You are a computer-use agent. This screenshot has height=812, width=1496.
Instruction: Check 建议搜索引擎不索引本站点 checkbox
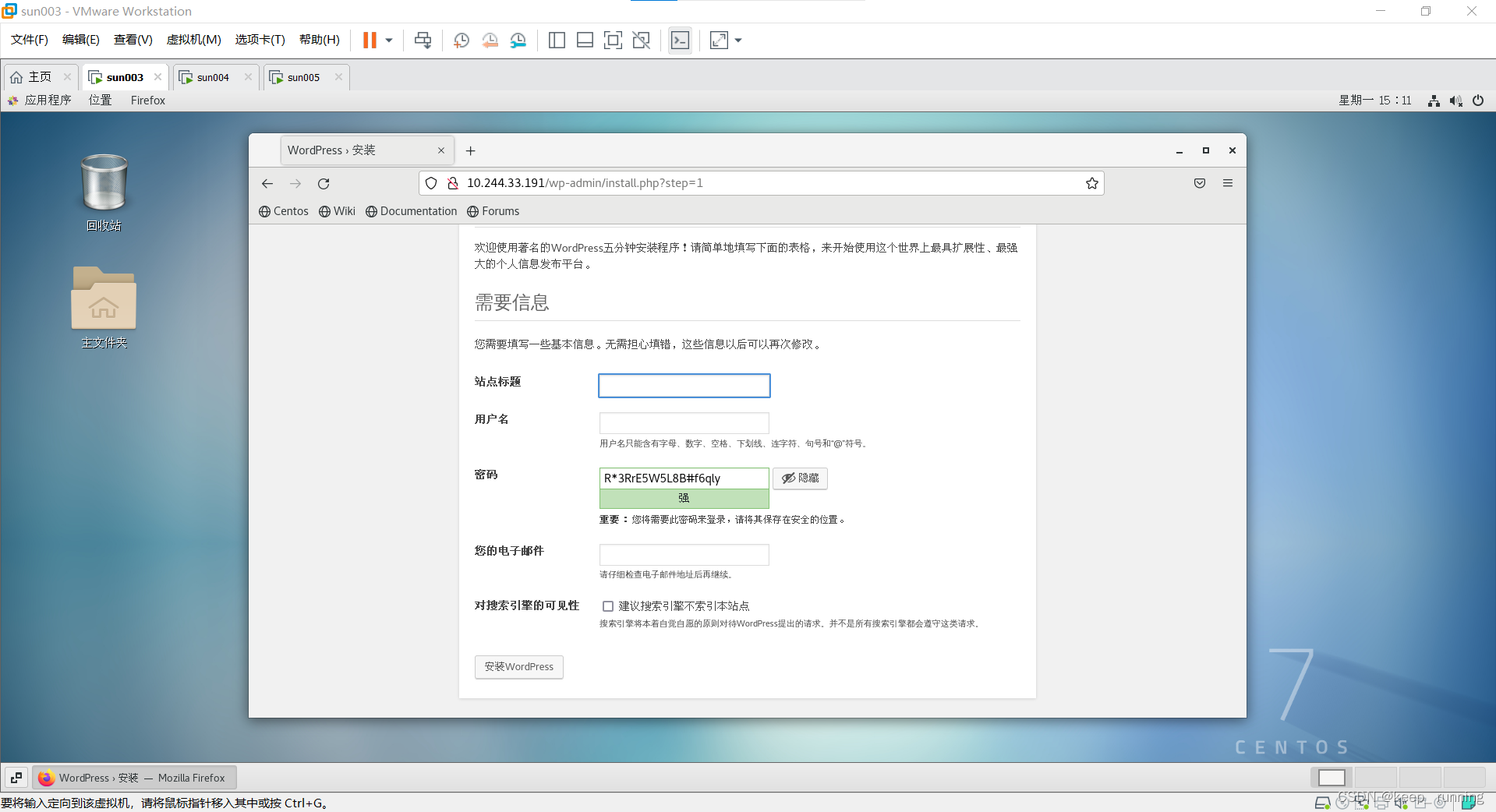click(608, 606)
